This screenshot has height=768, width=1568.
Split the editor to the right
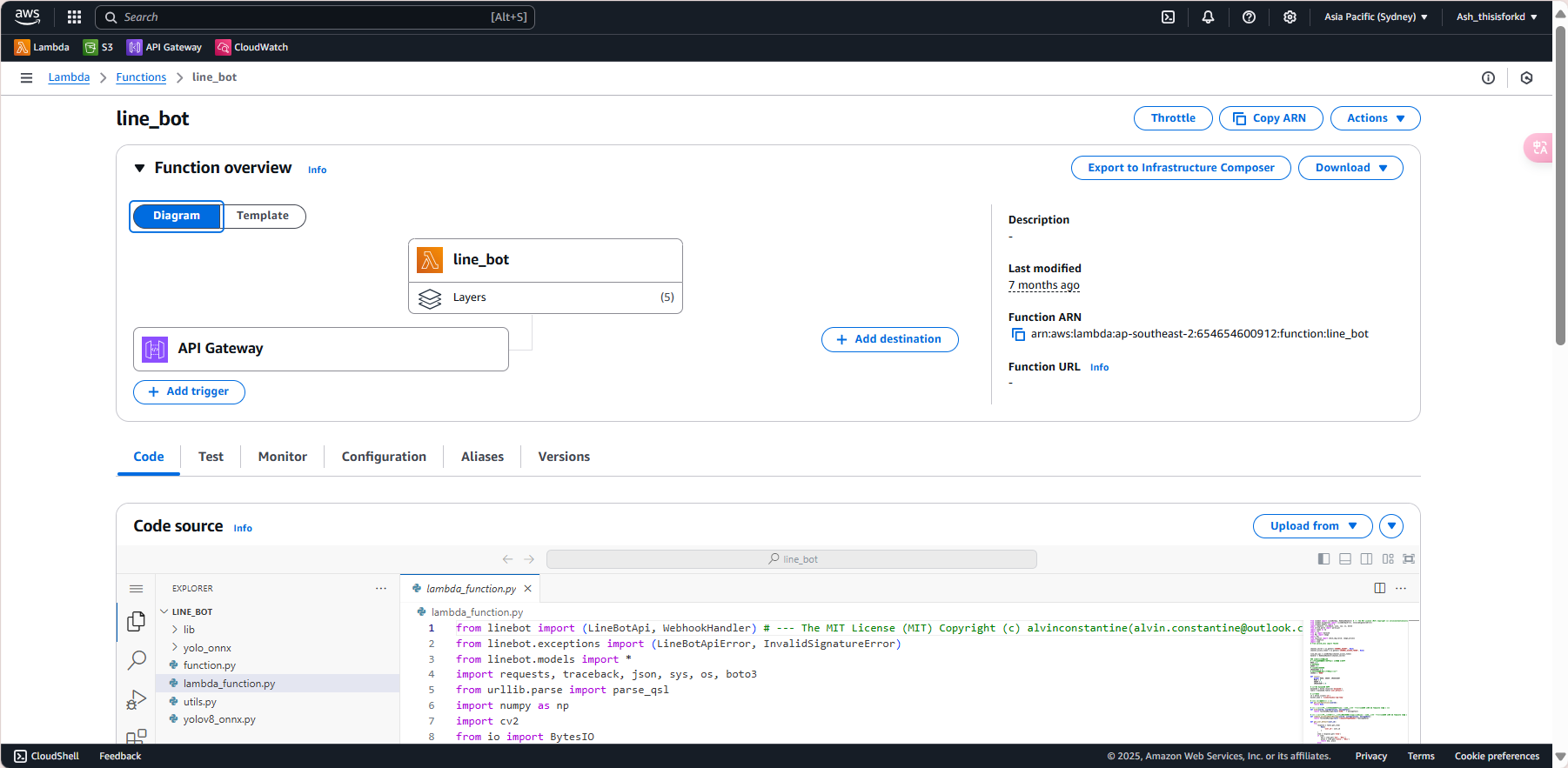pos(1380,589)
